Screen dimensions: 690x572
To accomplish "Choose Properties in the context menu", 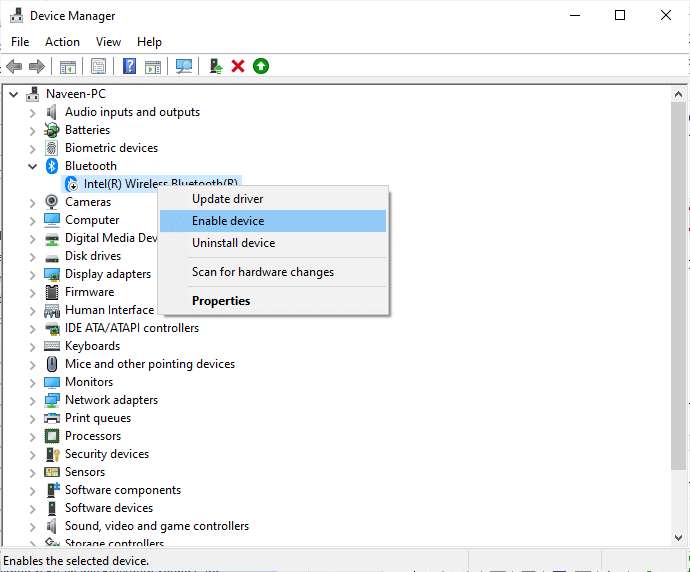I will (221, 301).
